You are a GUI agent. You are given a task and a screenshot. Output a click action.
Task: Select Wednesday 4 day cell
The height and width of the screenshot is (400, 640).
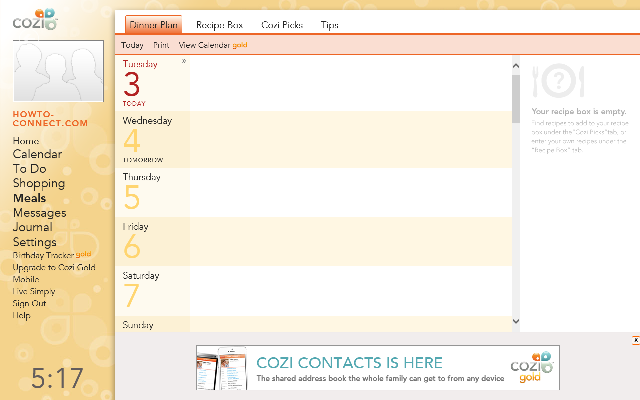coord(152,140)
